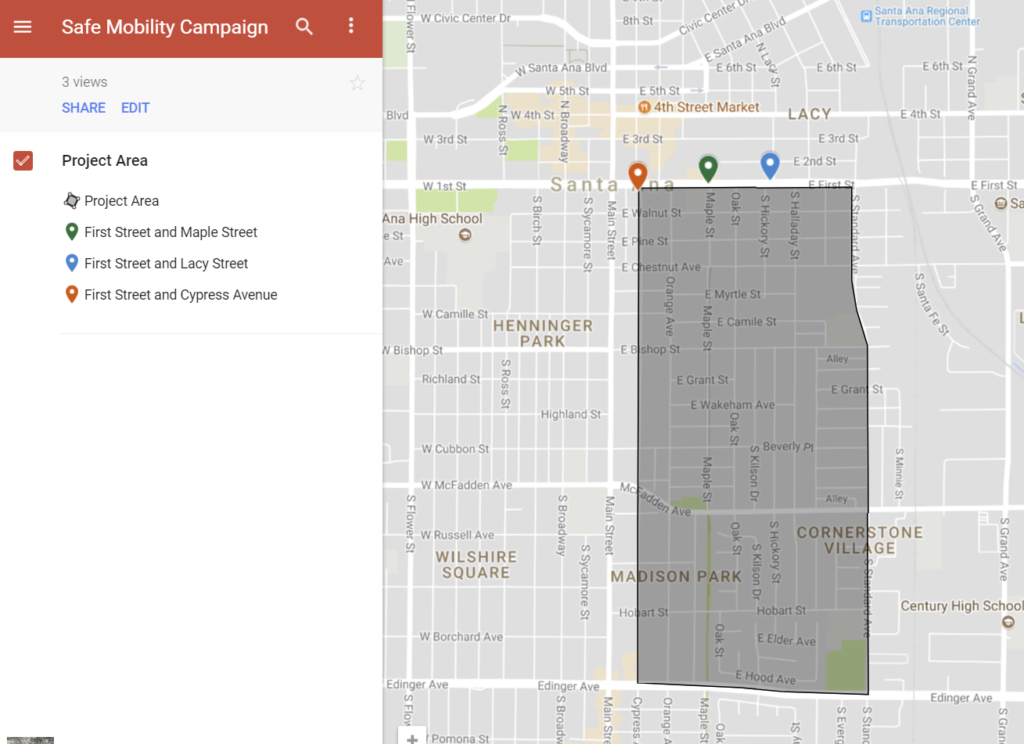The width and height of the screenshot is (1024, 744).
Task: Star this map with the star icon
Action: tap(357, 83)
